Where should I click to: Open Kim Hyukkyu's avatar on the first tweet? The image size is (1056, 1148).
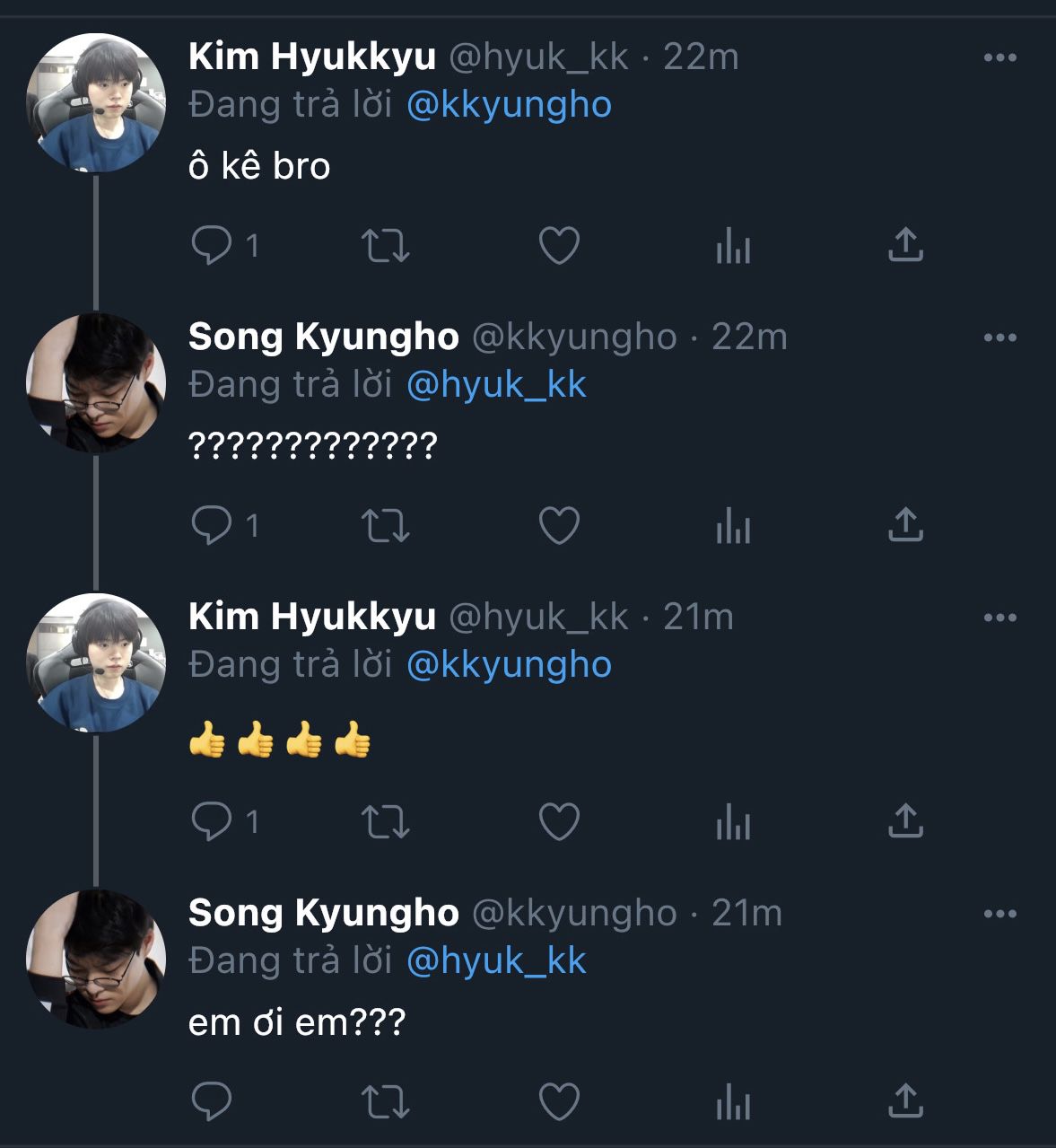[x=96, y=103]
